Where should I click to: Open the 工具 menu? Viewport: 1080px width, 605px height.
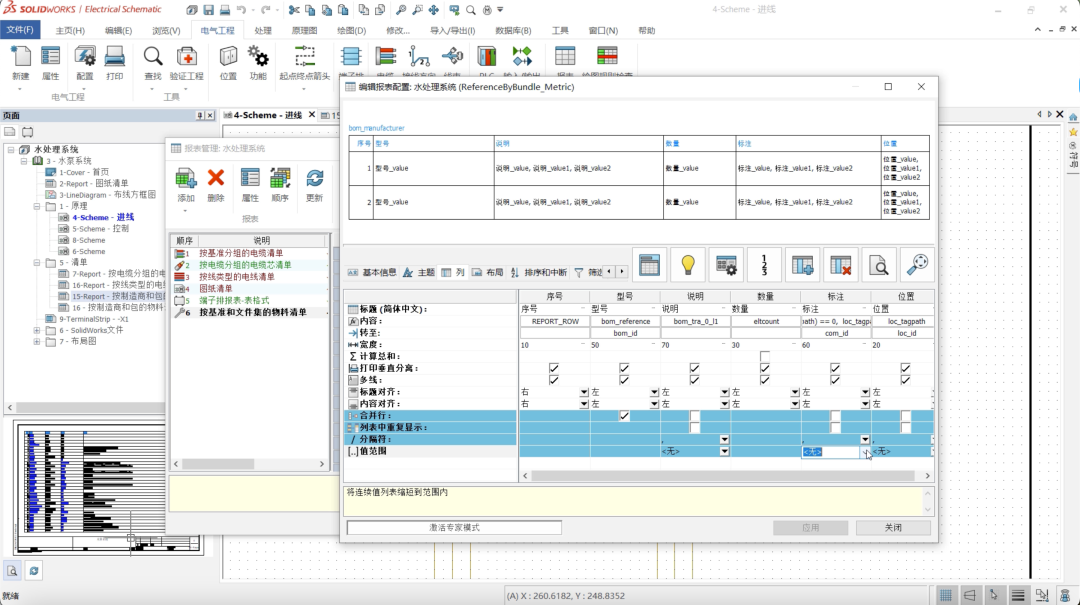coord(561,29)
